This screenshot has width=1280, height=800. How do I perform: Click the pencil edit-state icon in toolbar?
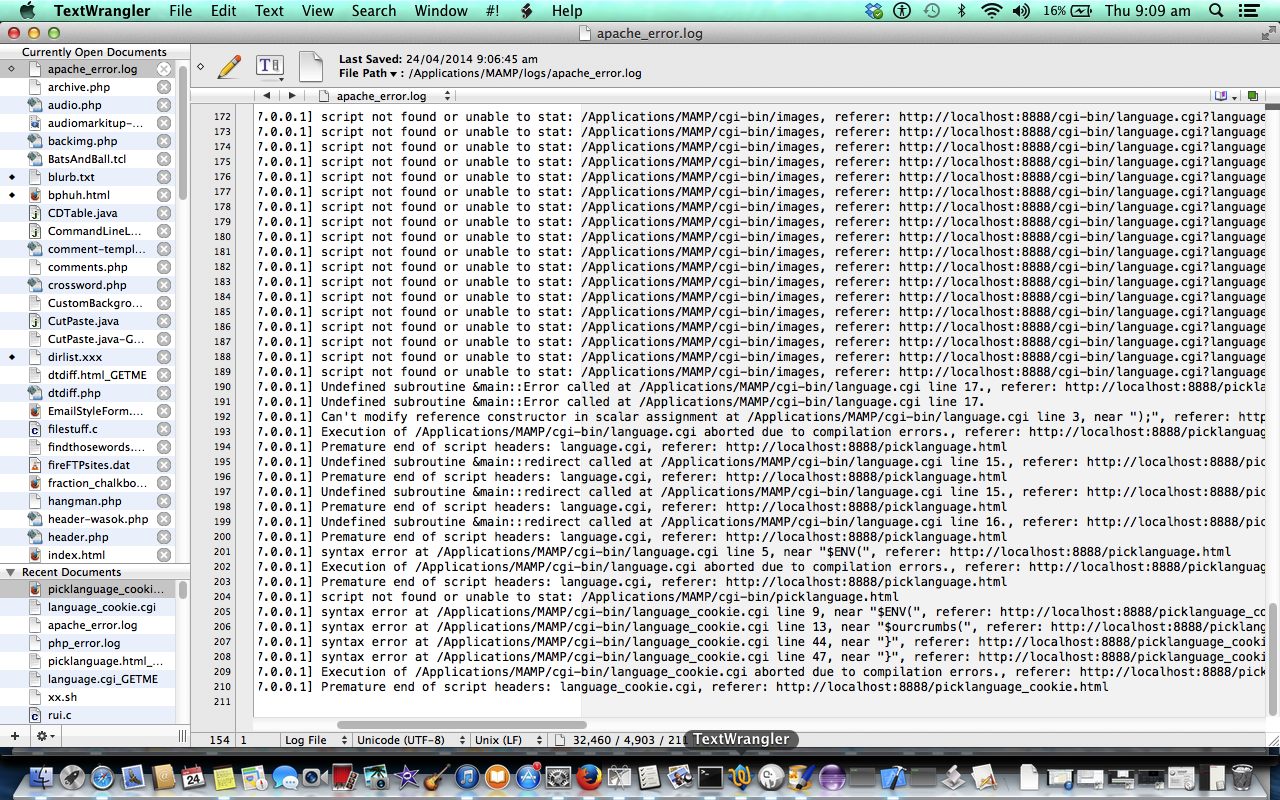(x=229, y=67)
